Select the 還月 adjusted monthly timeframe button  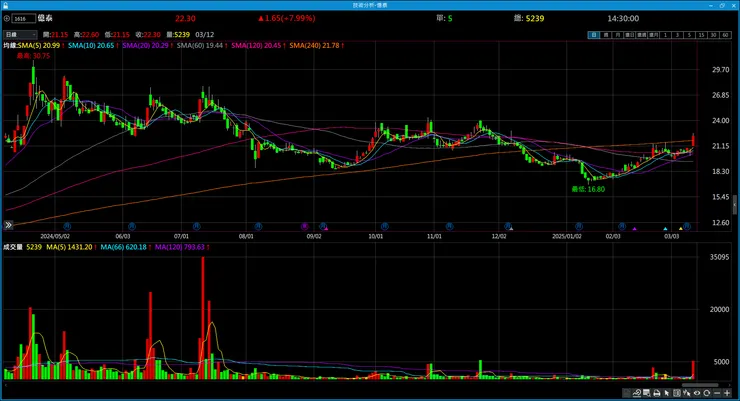[653, 35]
